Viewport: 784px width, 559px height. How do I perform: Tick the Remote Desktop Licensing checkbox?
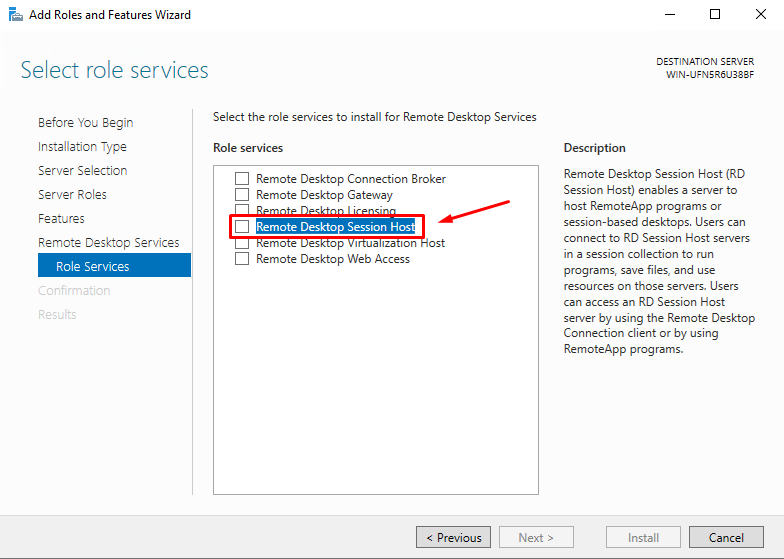pyautogui.click(x=241, y=210)
